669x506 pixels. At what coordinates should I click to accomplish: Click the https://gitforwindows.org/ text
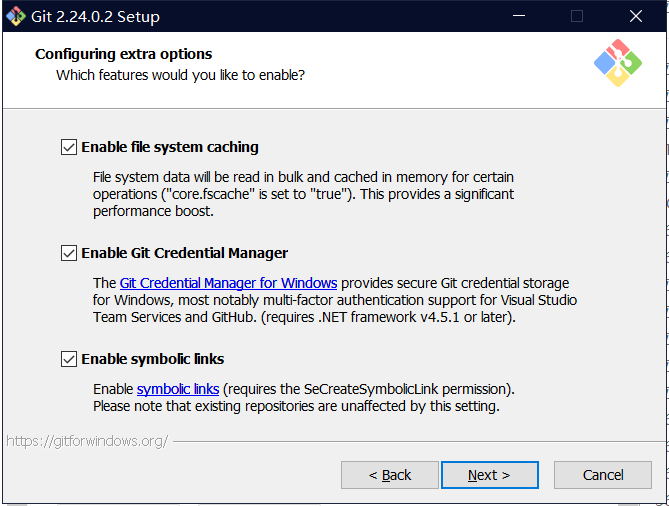[x=87, y=441]
